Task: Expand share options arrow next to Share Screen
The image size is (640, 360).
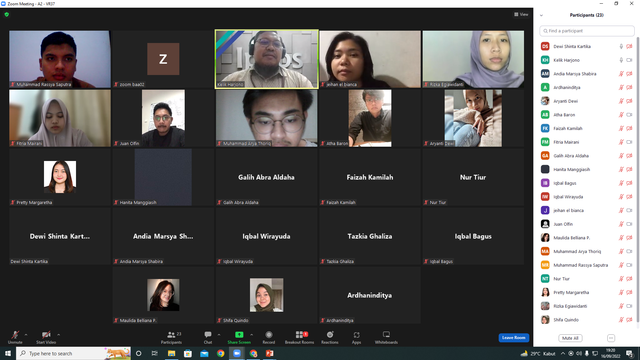Action: tap(251, 335)
